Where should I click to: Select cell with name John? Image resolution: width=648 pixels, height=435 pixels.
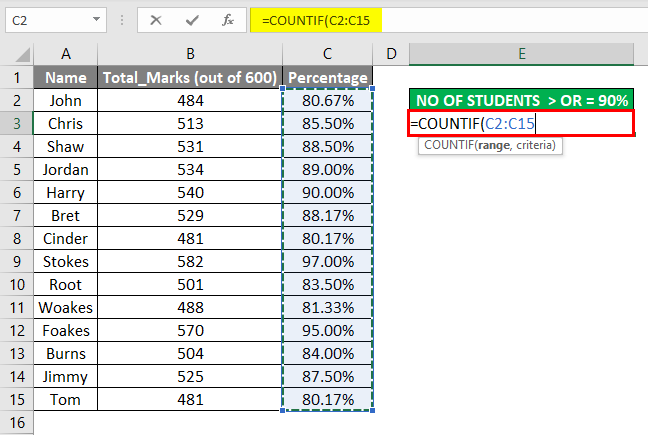tap(66, 100)
